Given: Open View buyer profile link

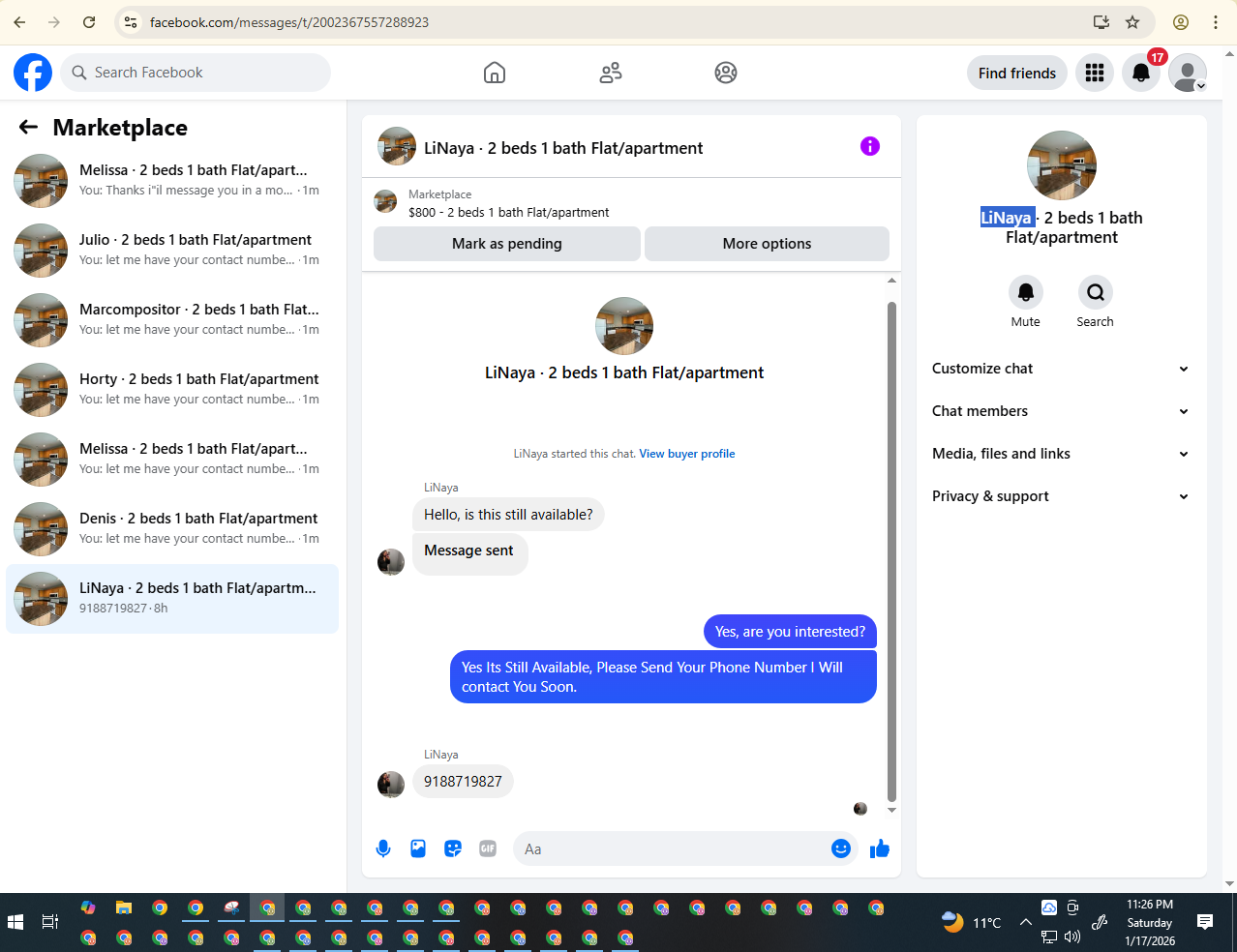Looking at the screenshot, I should tap(687, 454).
